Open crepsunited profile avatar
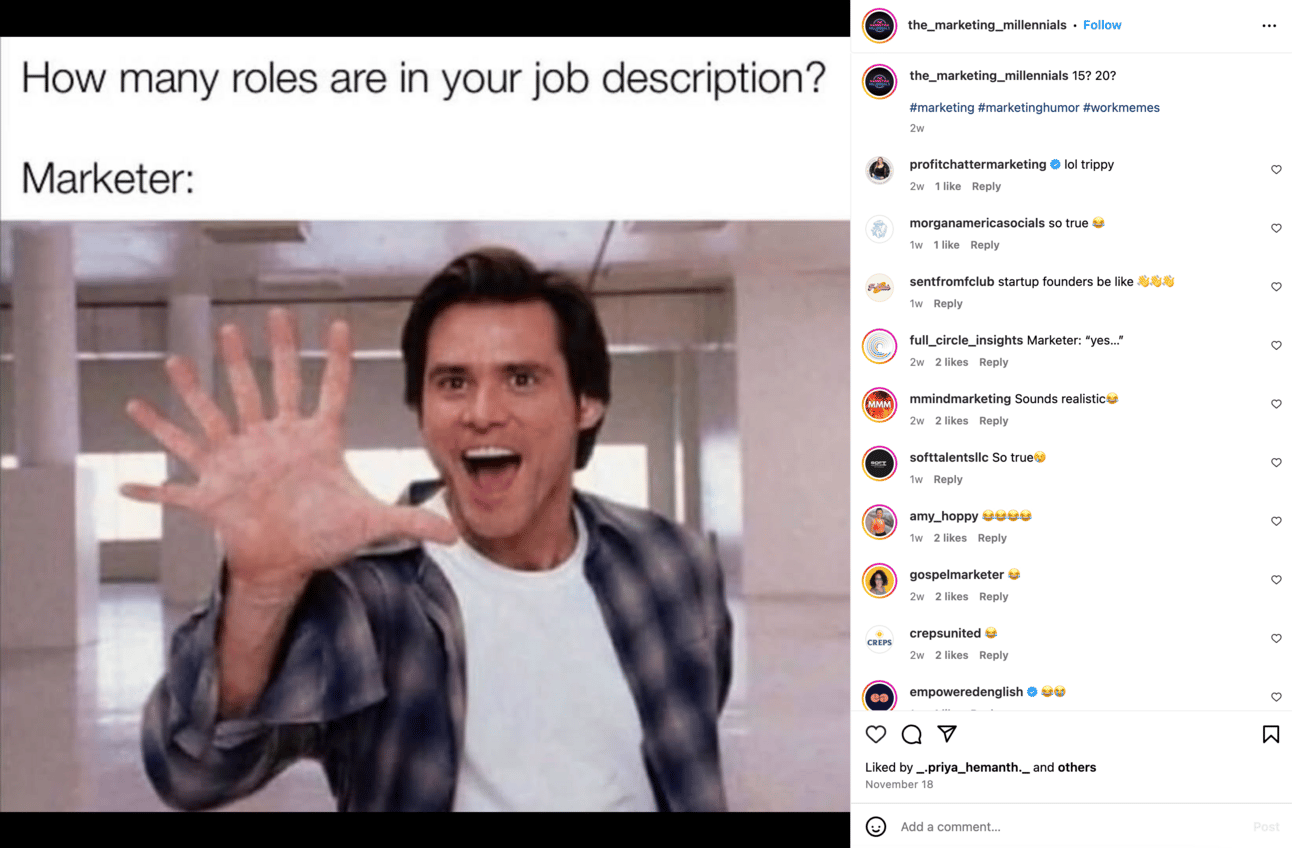Image resolution: width=1292 pixels, height=848 pixels. pyautogui.click(x=880, y=640)
